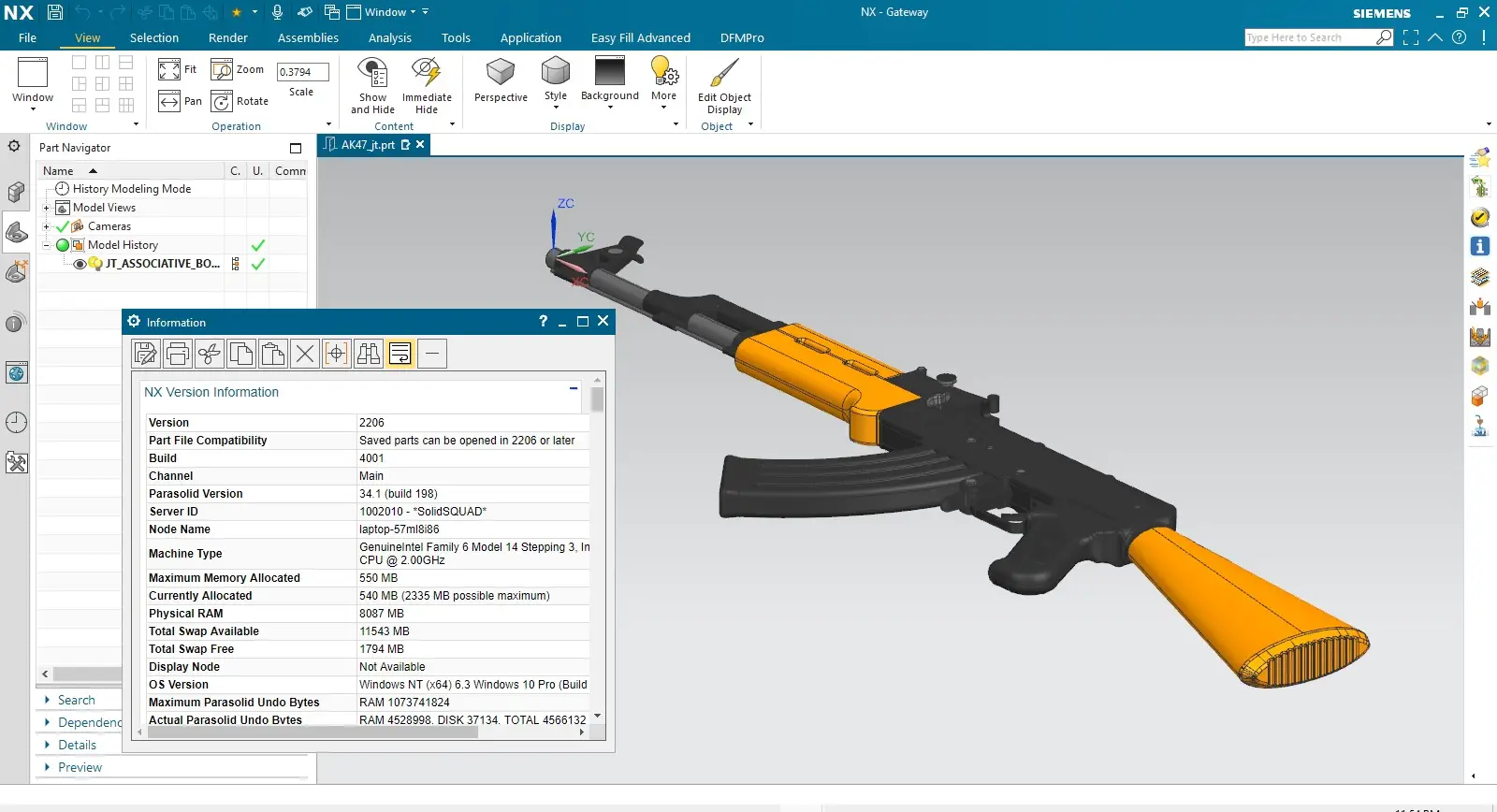Maximize the Part Navigator panel
The width and height of the screenshot is (1497, 812).
[296, 148]
